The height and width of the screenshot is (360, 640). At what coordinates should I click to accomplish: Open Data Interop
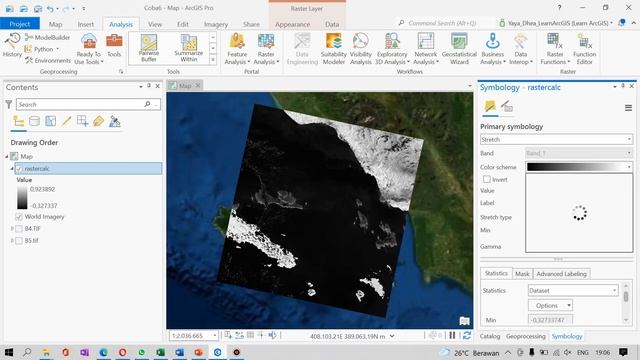pyautogui.click(x=521, y=49)
